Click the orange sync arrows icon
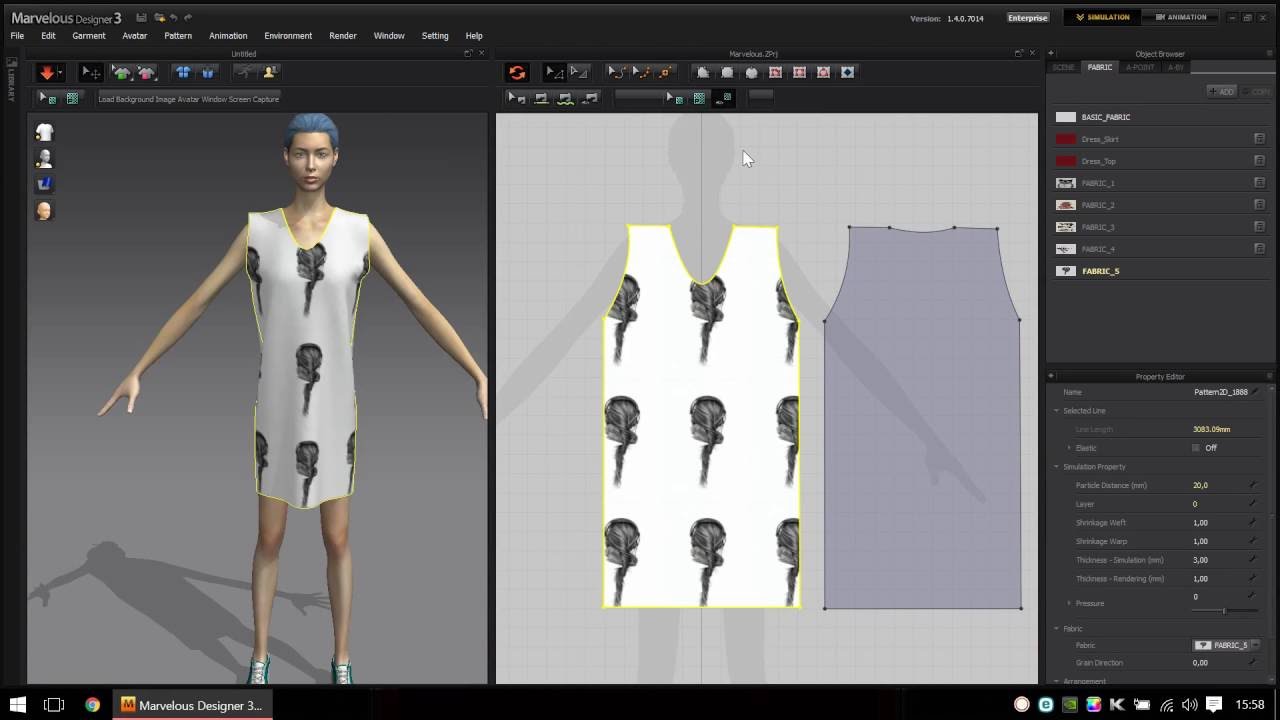Screen dimensions: 1280x720 pos(517,73)
